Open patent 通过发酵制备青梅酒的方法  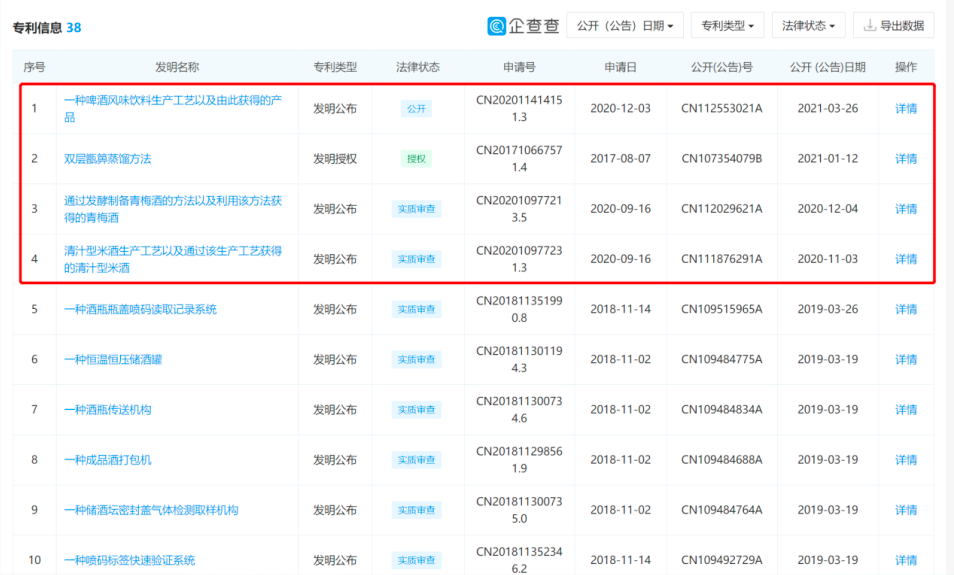pos(173,209)
